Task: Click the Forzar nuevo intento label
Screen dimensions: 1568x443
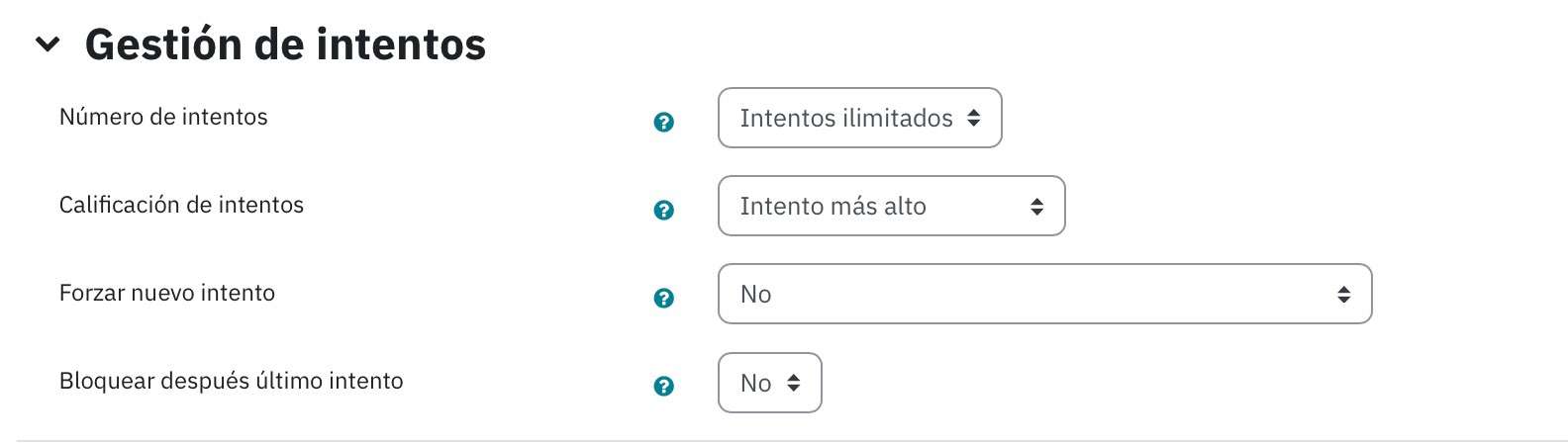Action: (x=167, y=293)
